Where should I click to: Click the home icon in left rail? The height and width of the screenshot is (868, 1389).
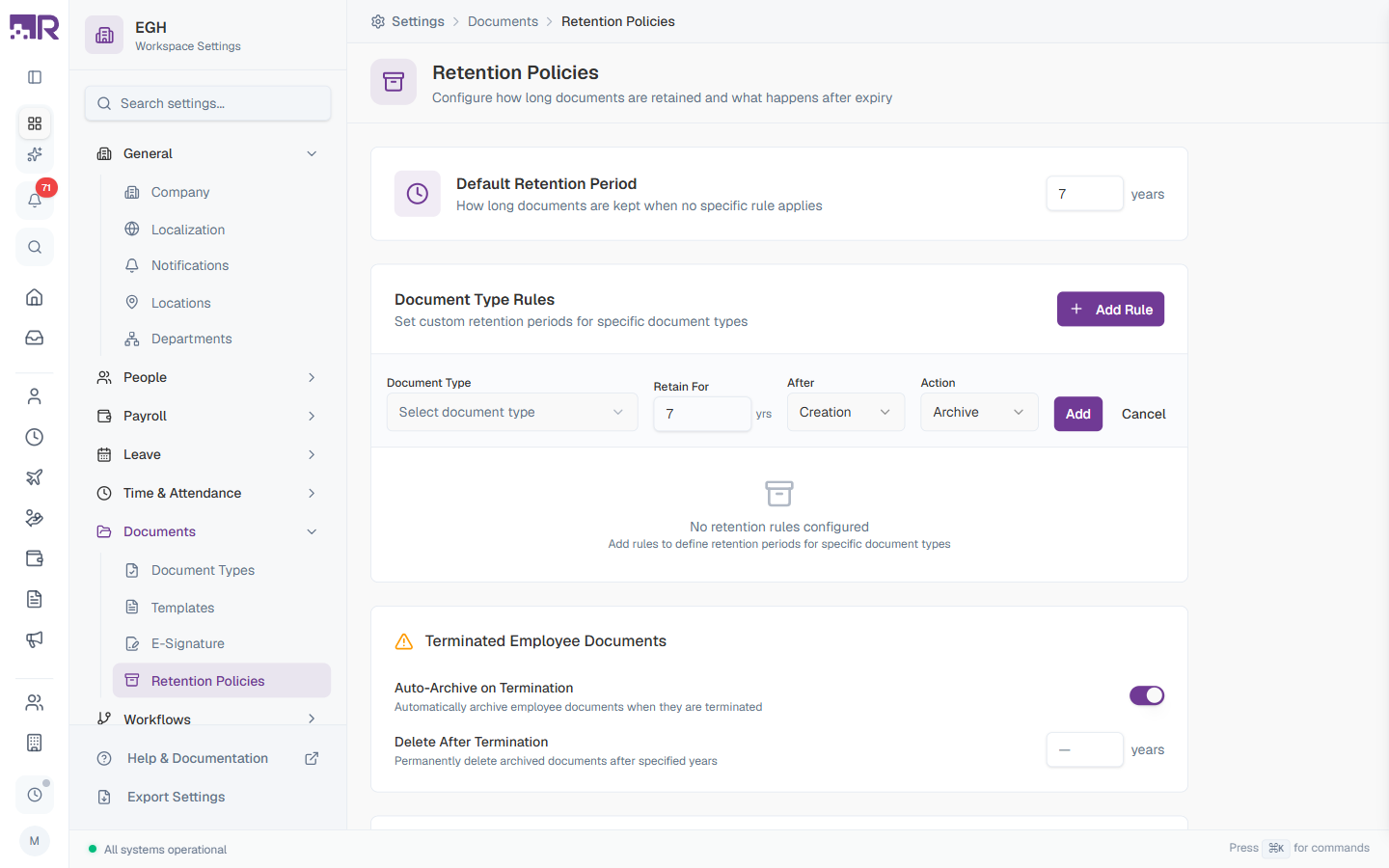point(35,297)
